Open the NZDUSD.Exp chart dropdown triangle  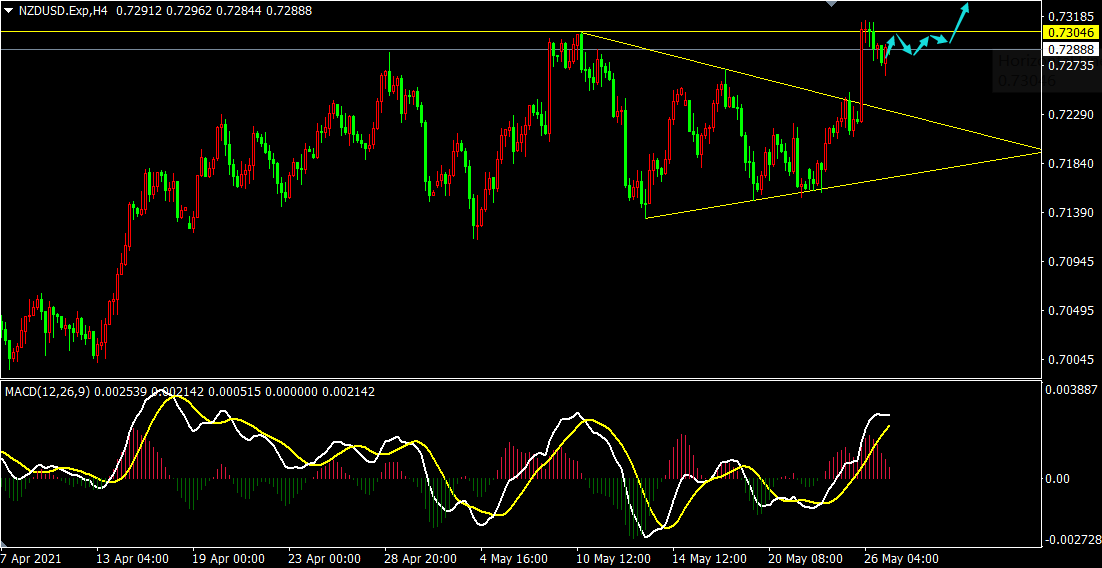pos(8,11)
